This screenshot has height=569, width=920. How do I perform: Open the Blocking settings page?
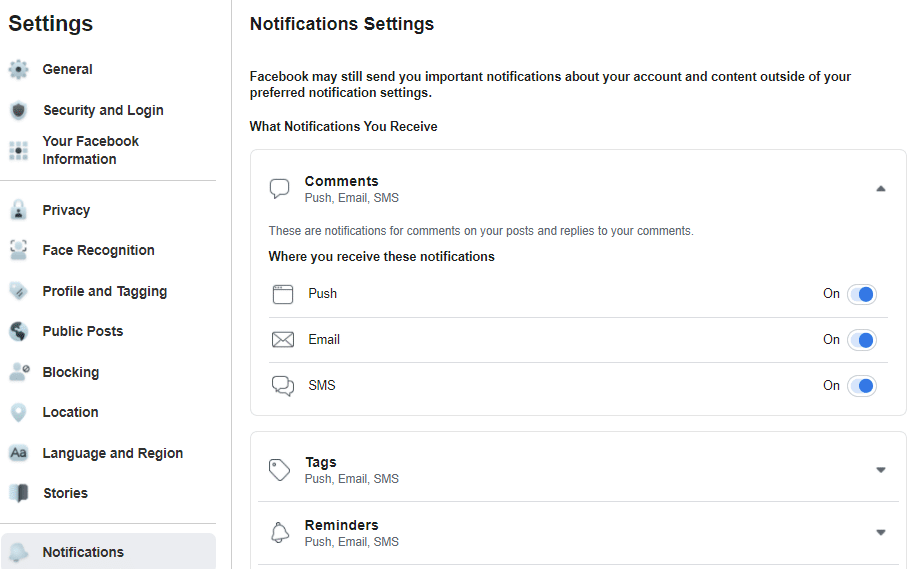(70, 372)
